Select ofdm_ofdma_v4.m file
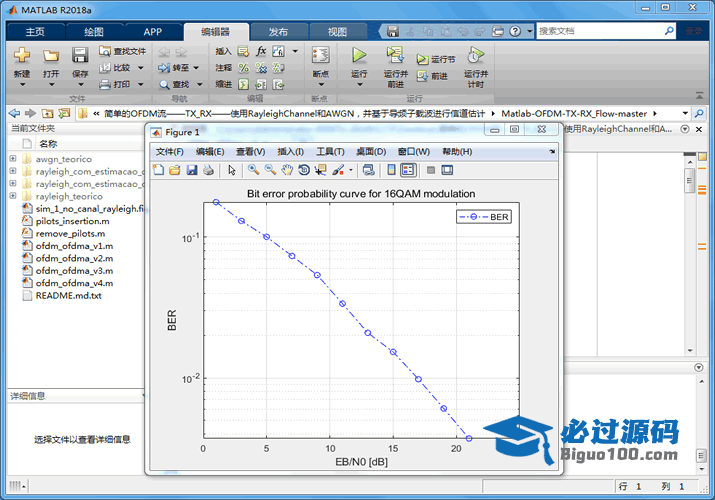Viewport: 715px width, 500px height. coord(74,283)
